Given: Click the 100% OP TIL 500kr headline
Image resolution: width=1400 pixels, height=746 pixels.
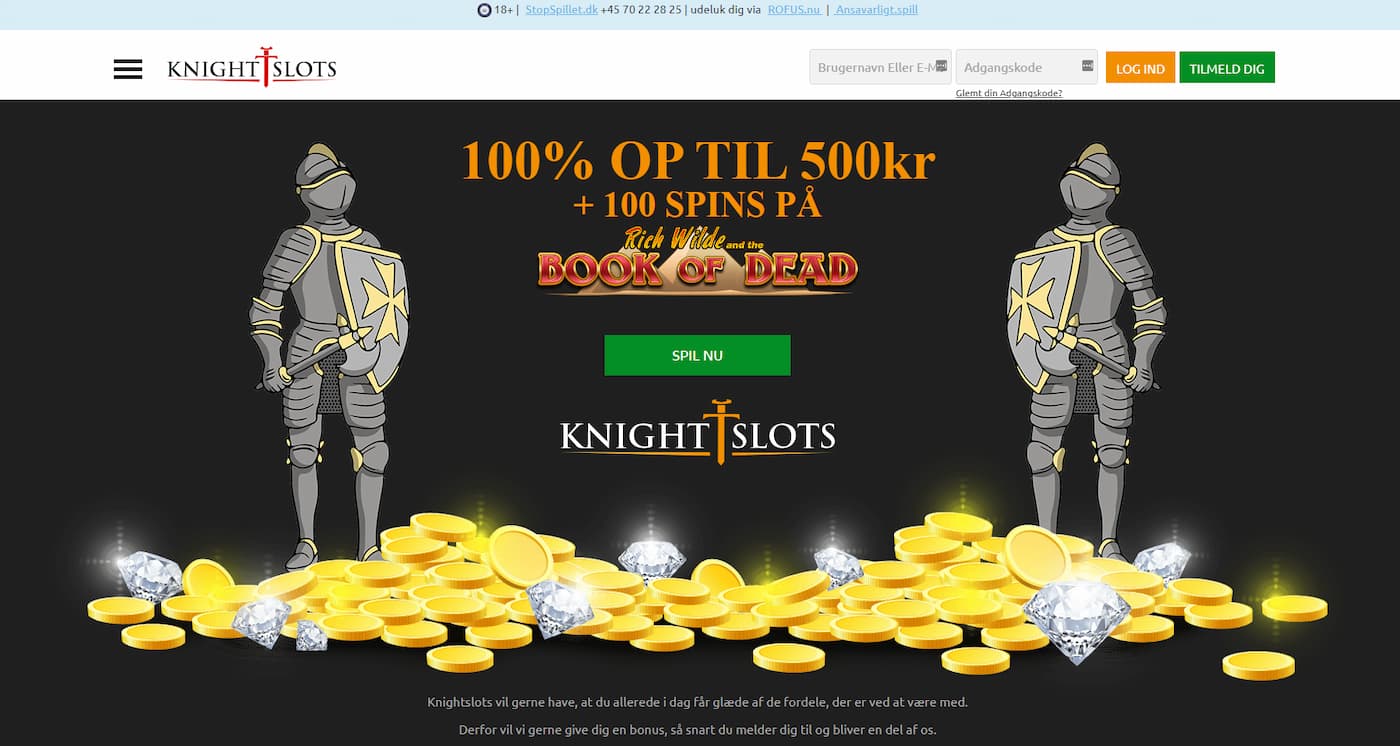Looking at the screenshot, I should pos(698,160).
